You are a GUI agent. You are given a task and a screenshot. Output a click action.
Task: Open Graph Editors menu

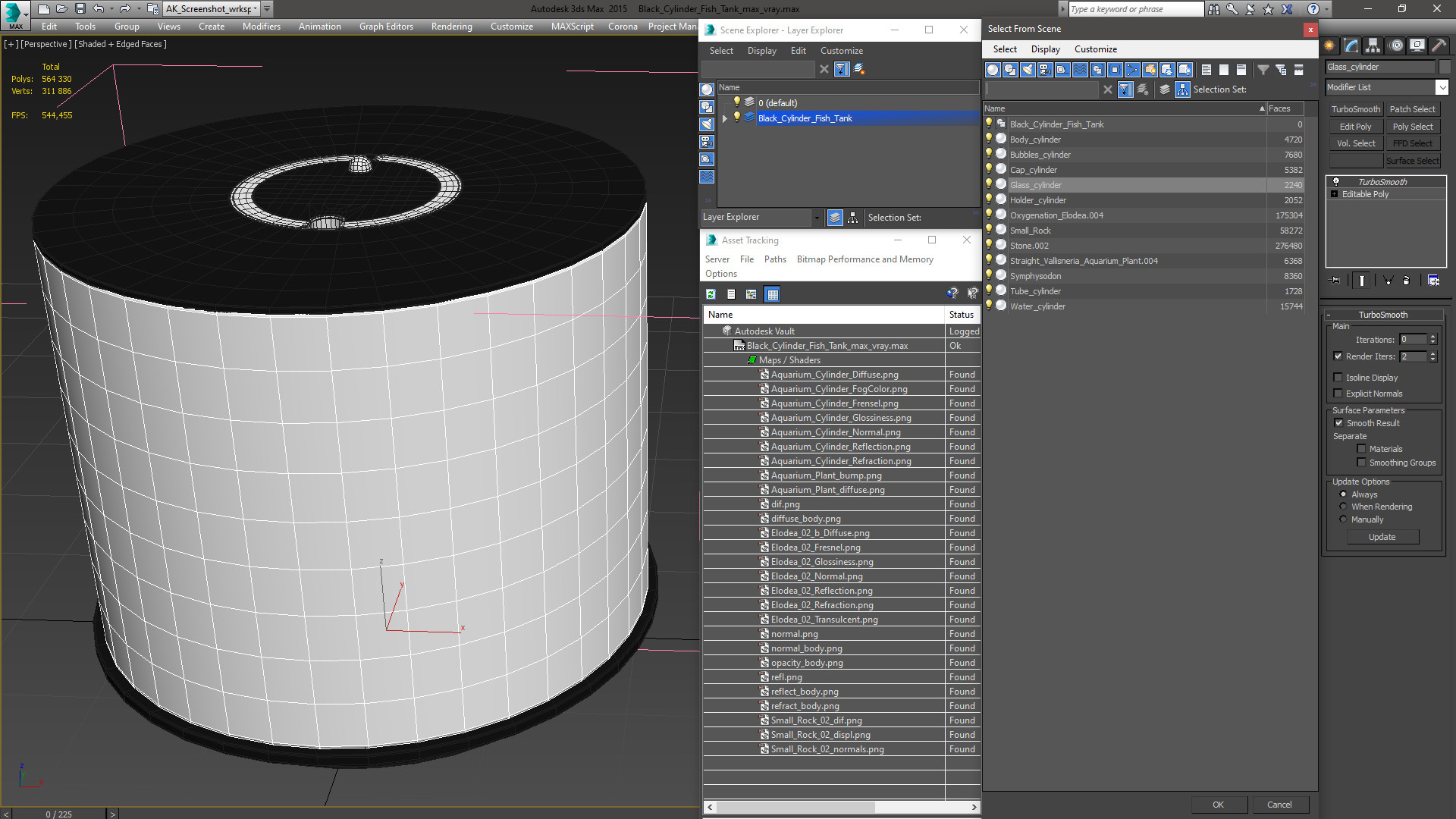(386, 27)
